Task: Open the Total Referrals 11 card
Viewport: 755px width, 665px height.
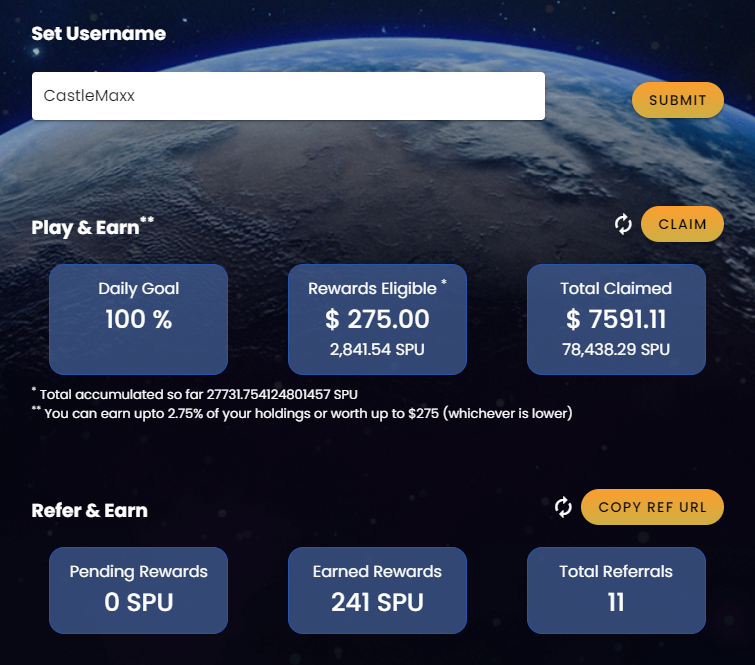Action: tap(616, 590)
